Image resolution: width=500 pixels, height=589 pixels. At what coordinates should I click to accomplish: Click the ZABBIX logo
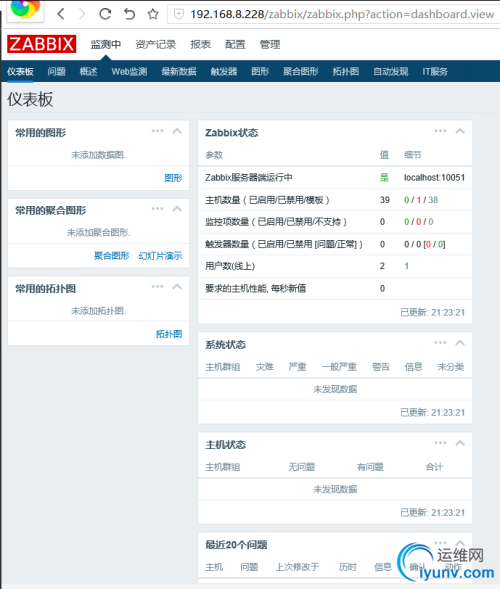(x=42, y=44)
